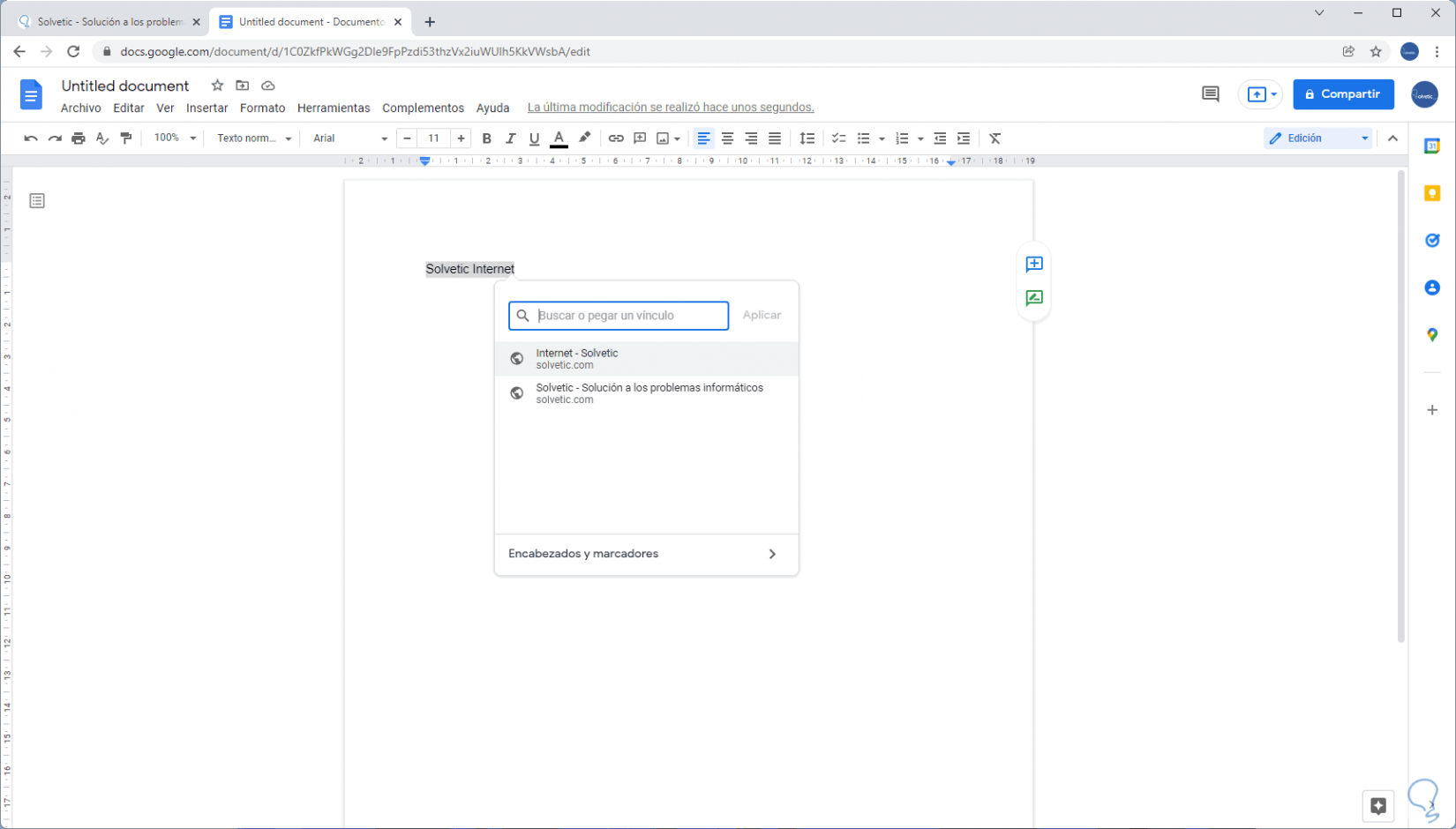1456x829 pixels.
Task: Click the font size field showing 11
Action: pos(433,138)
